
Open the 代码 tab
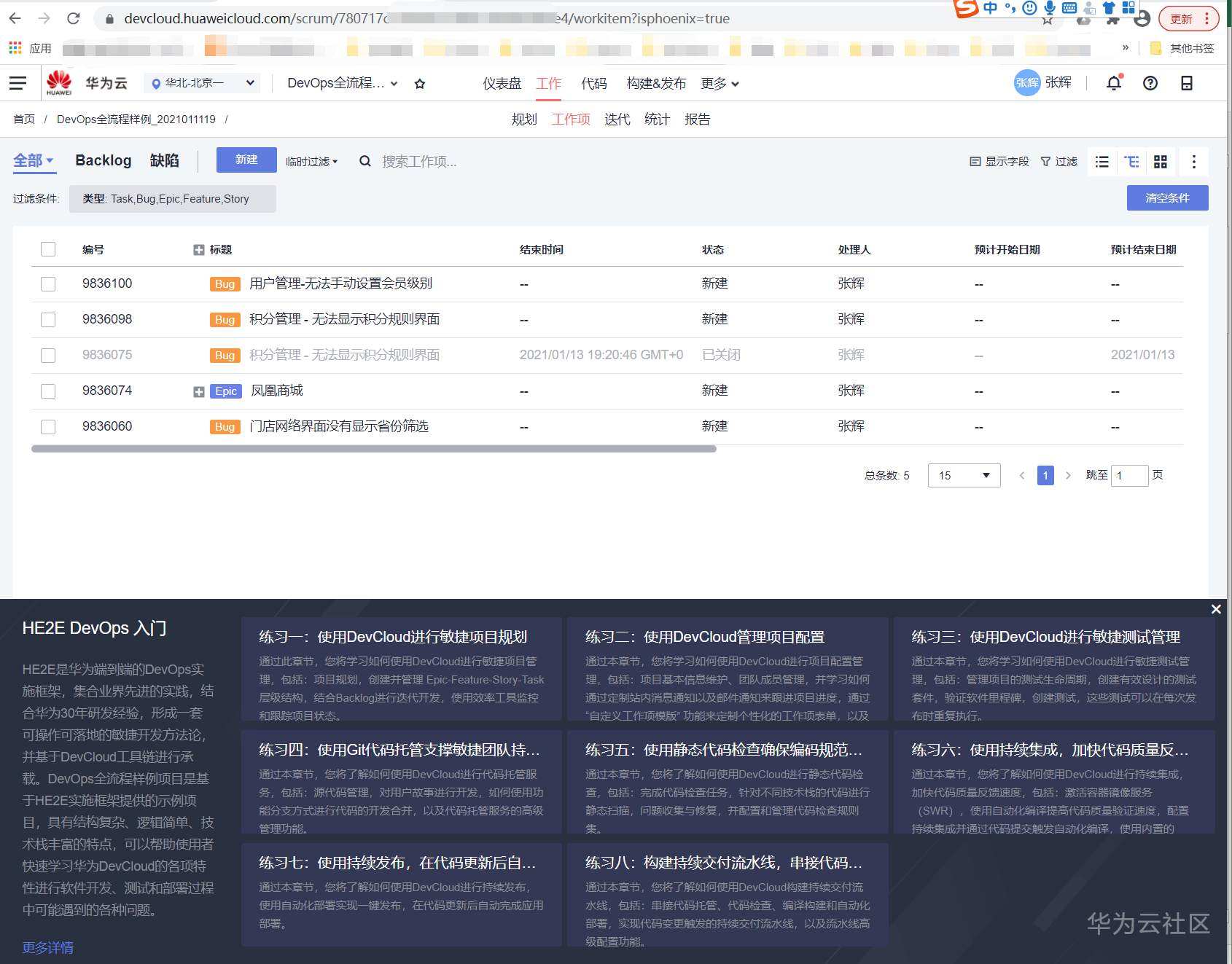click(x=594, y=84)
